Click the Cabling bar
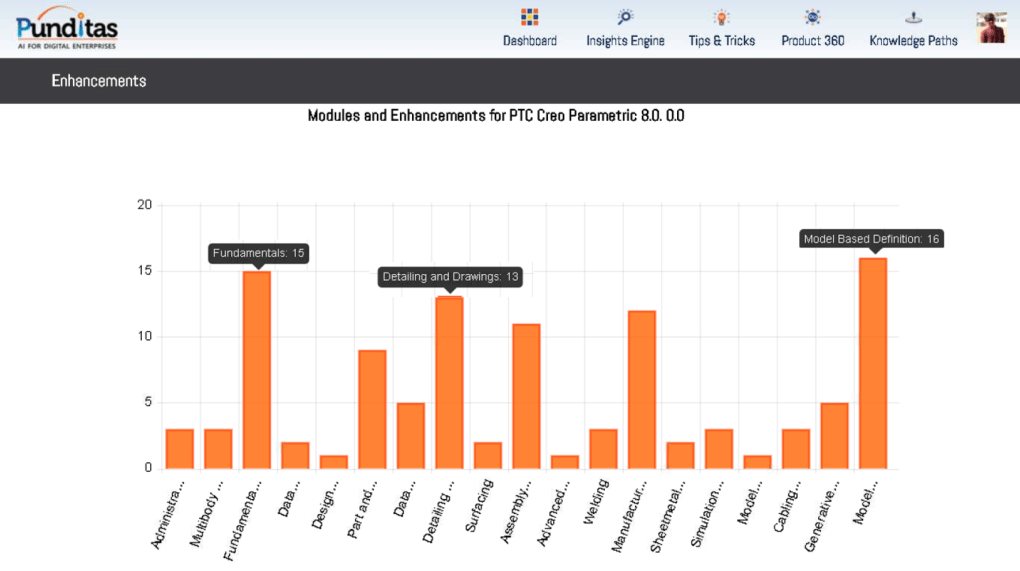This screenshot has width=1020, height=571. tap(796, 449)
